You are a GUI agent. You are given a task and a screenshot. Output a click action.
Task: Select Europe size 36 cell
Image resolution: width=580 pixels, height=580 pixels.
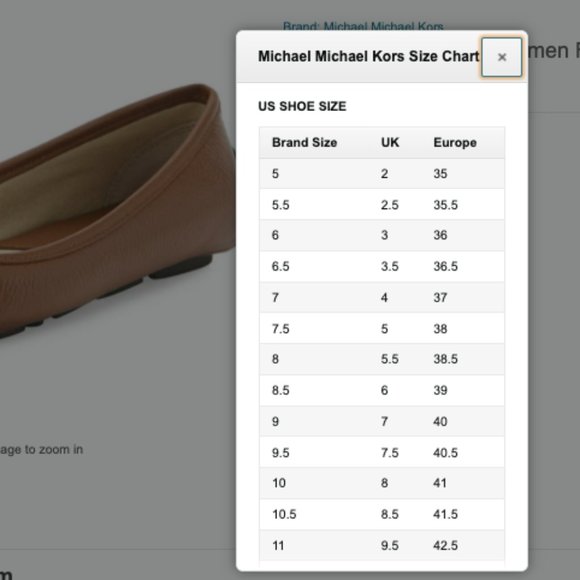pyautogui.click(x=440, y=235)
